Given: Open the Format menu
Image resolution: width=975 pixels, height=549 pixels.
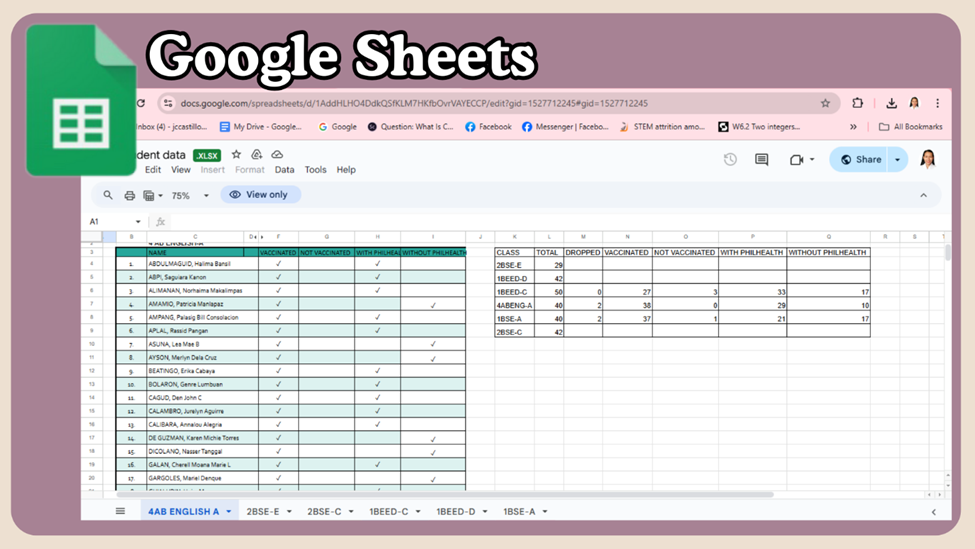Looking at the screenshot, I should (250, 170).
